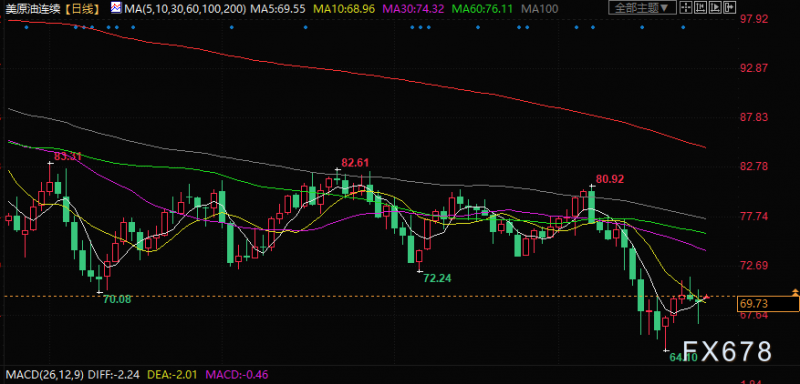800x384 pixels.
Task: Click the crosshair cursor toolbar icon
Action: 686,7
